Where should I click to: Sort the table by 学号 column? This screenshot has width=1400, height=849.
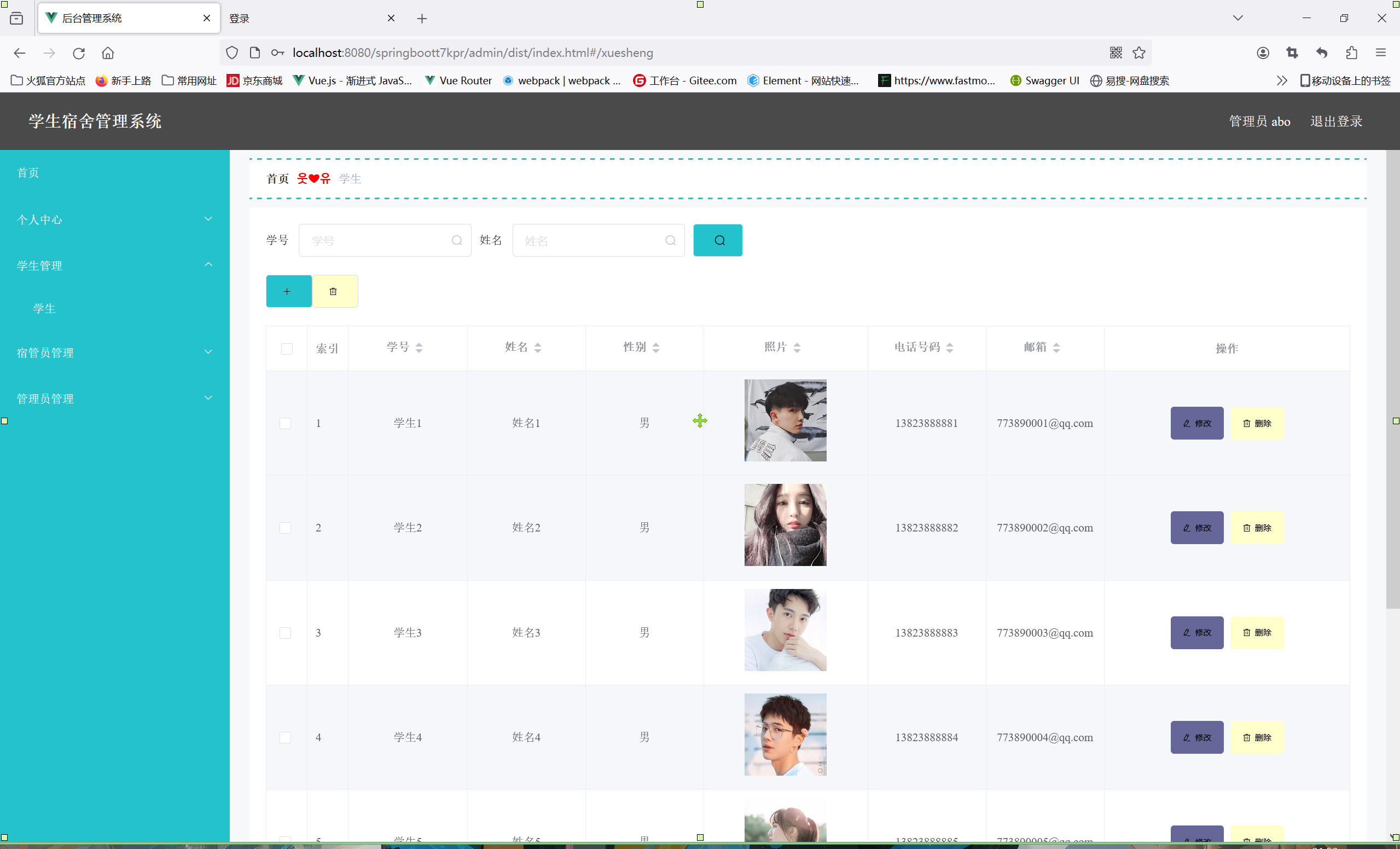419,348
